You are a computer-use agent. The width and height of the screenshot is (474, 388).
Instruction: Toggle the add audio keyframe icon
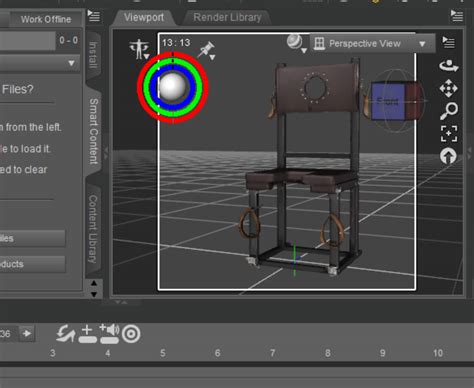click(x=109, y=333)
